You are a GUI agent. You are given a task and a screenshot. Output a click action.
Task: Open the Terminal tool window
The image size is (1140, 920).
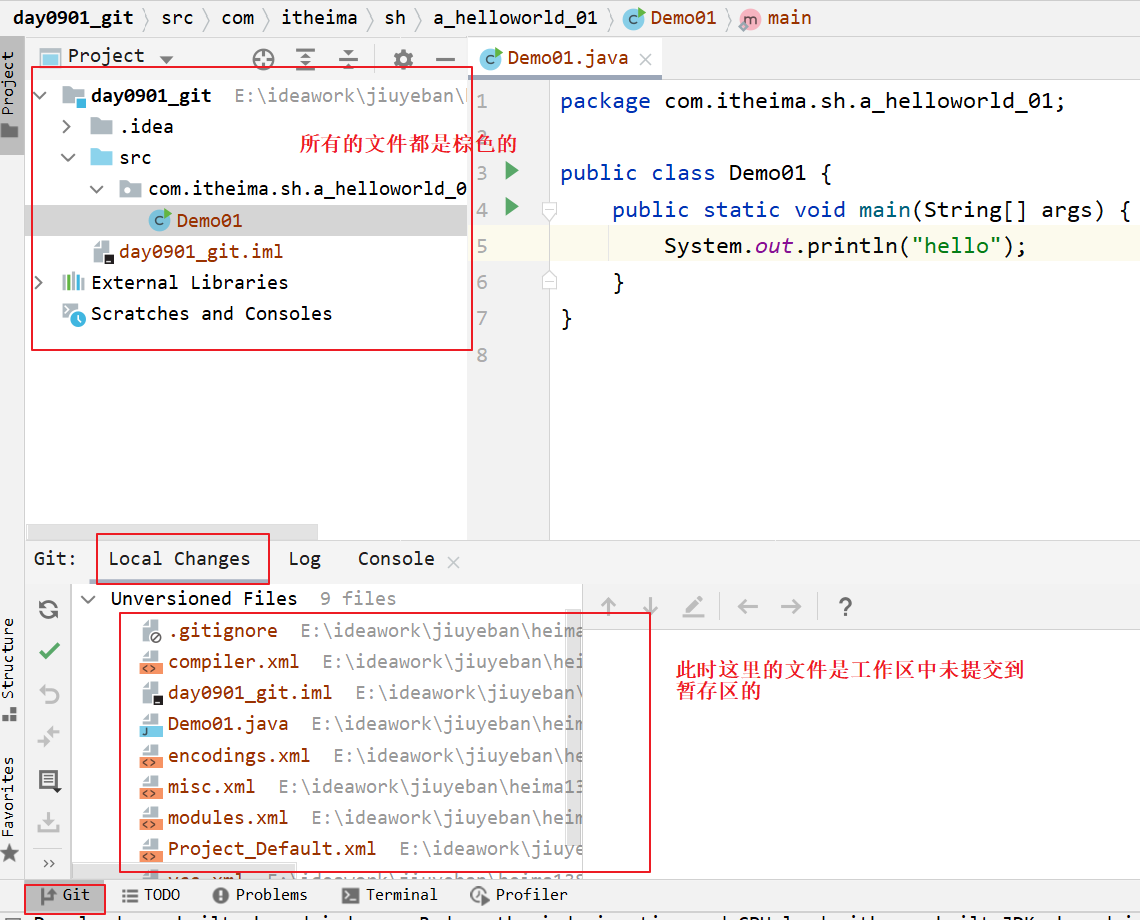point(390,895)
